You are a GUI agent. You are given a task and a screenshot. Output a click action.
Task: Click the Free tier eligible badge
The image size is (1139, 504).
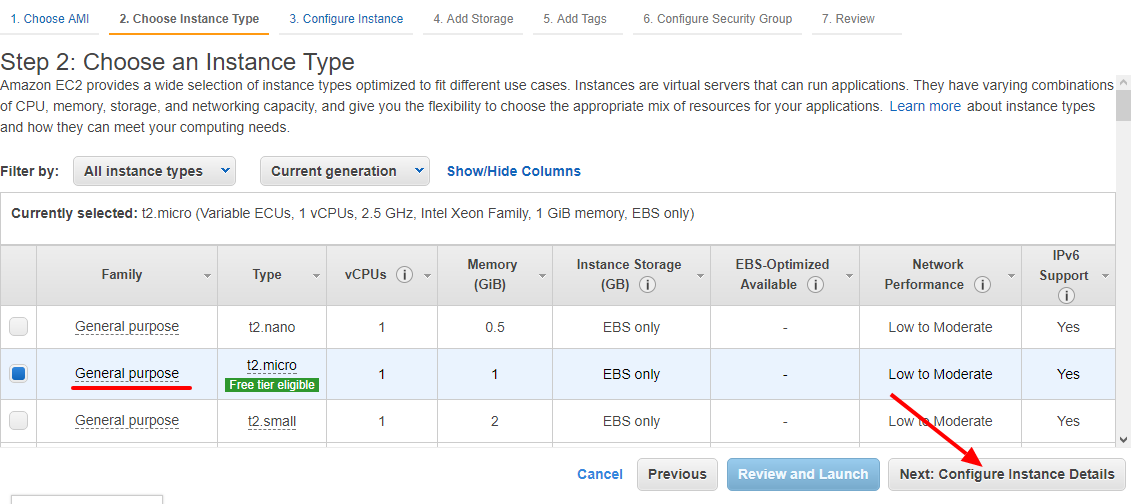pos(272,385)
